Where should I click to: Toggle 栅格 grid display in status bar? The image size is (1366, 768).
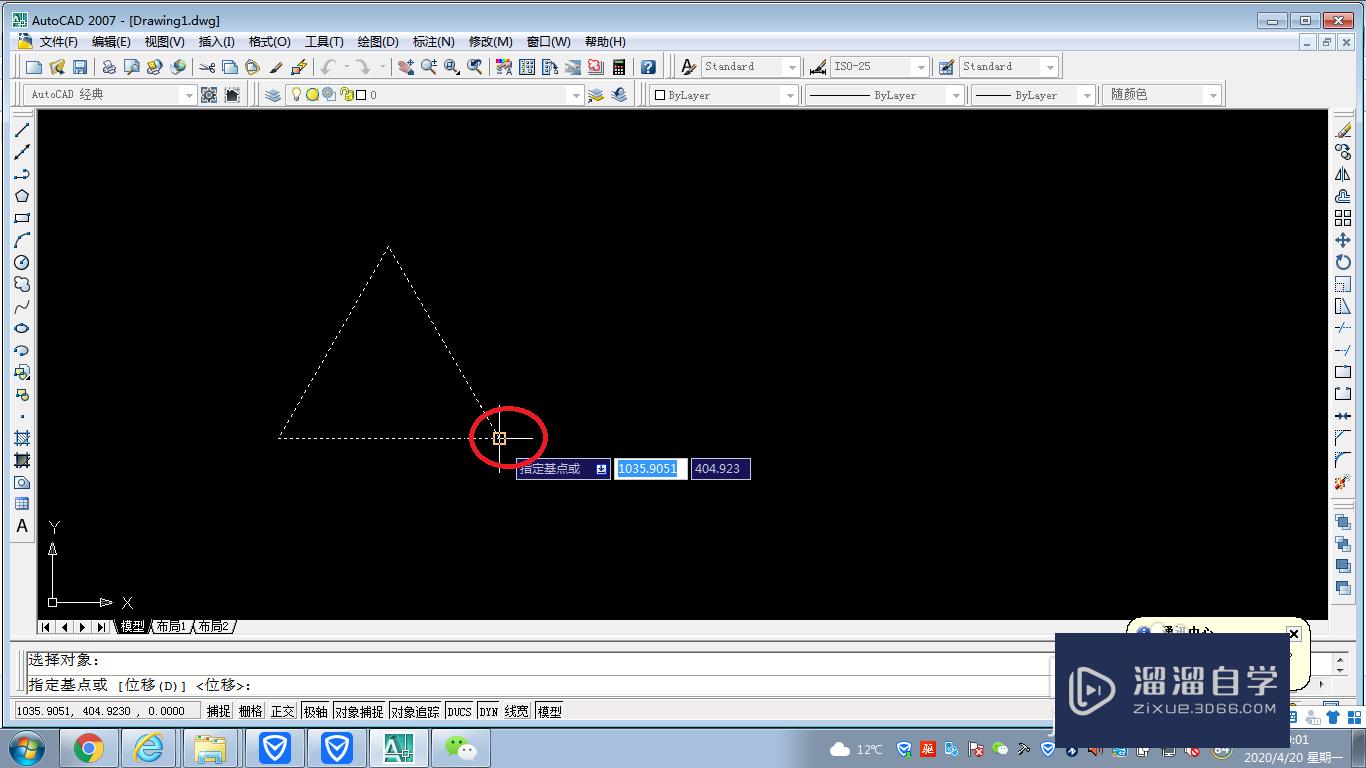coord(250,711)
